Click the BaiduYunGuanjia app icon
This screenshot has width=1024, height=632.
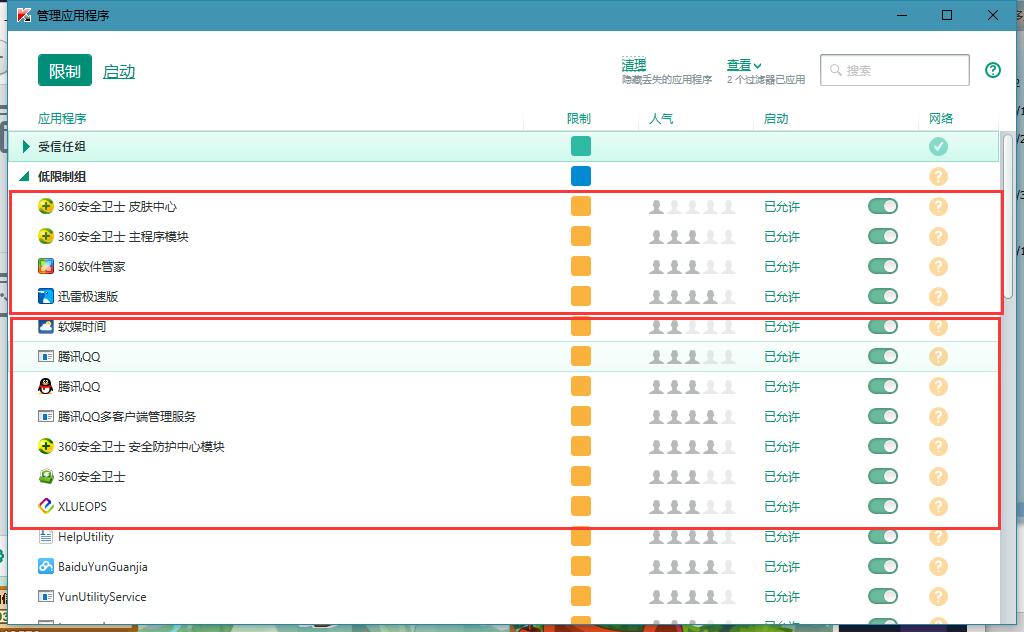46,567
